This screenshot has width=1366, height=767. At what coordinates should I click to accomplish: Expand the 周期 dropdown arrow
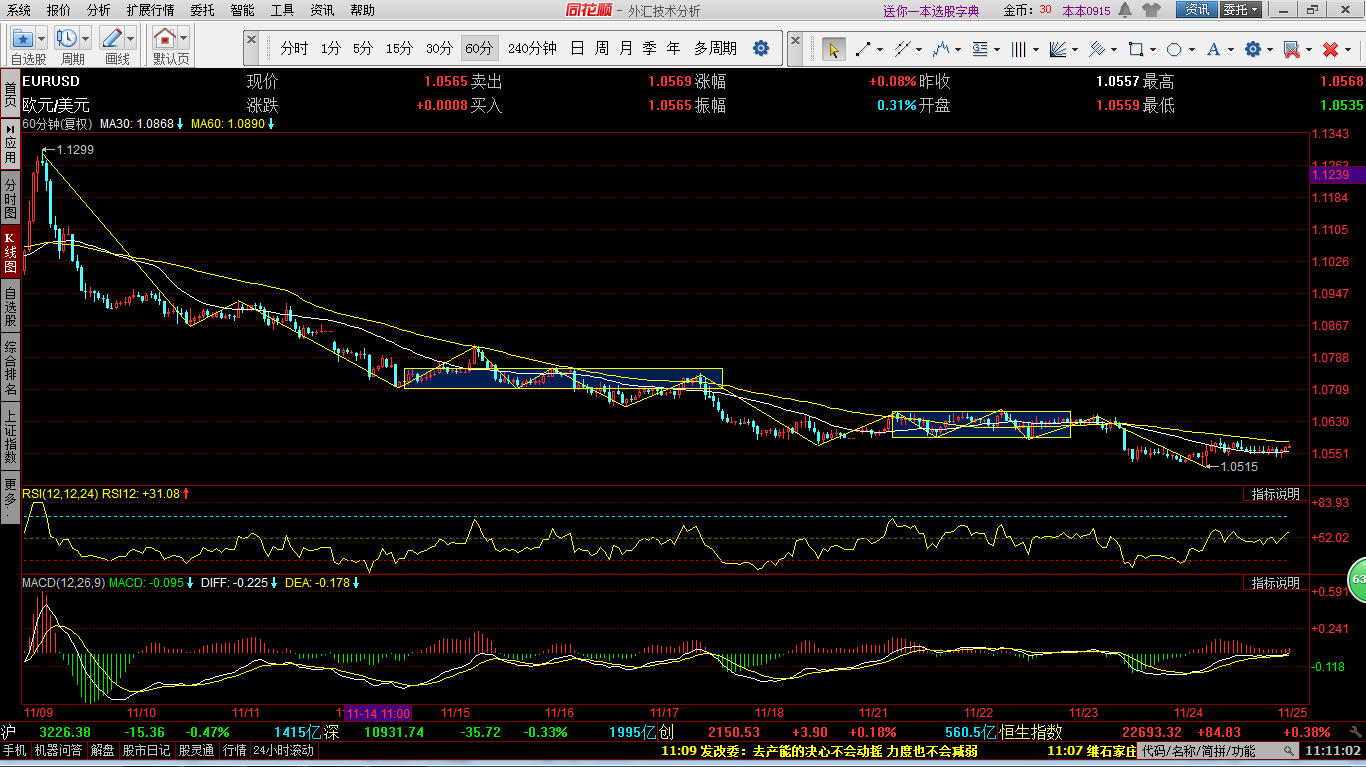pos(85,39)
